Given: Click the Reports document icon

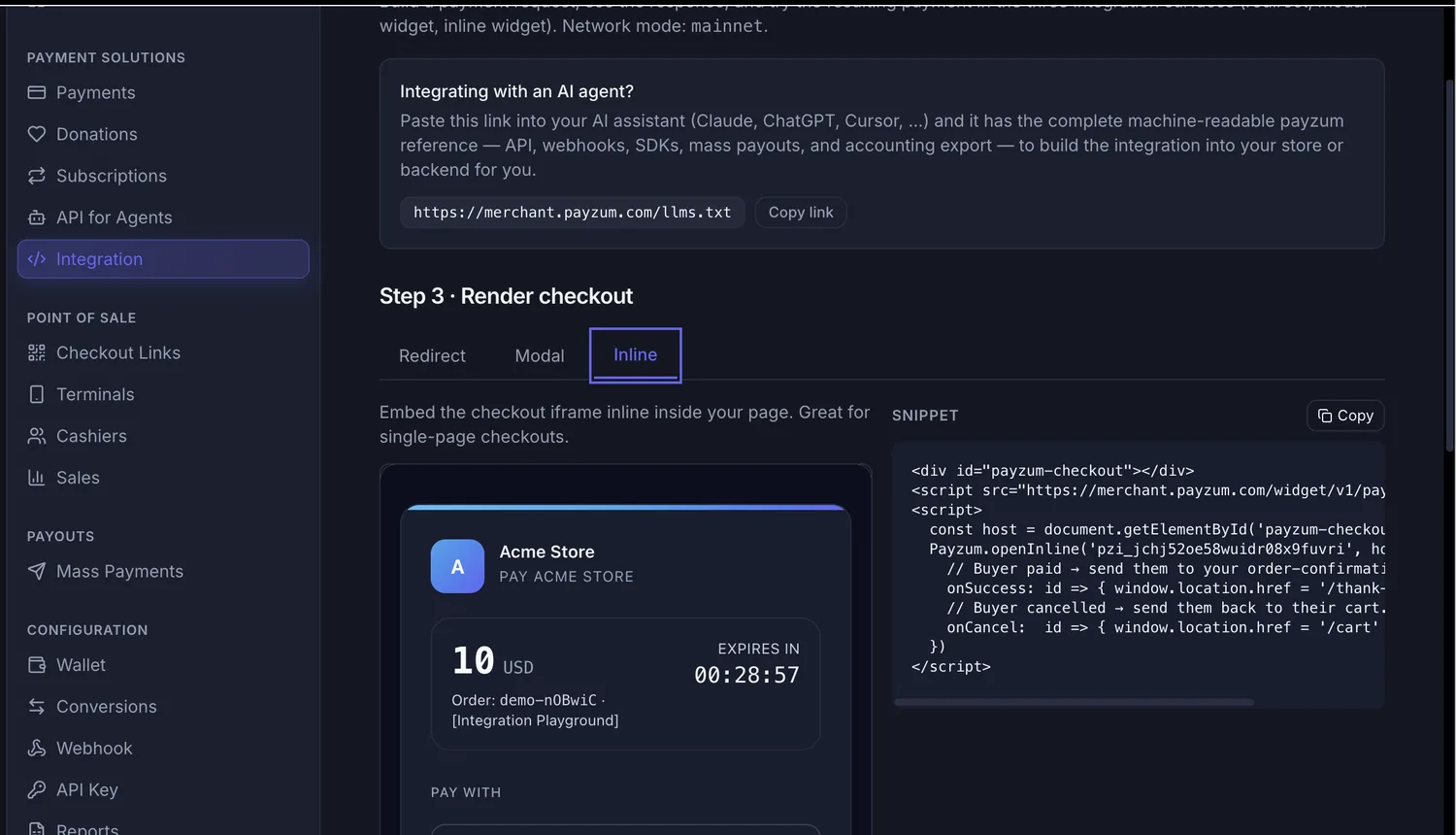Looking at the screenshot, I should tap(37, 829).
